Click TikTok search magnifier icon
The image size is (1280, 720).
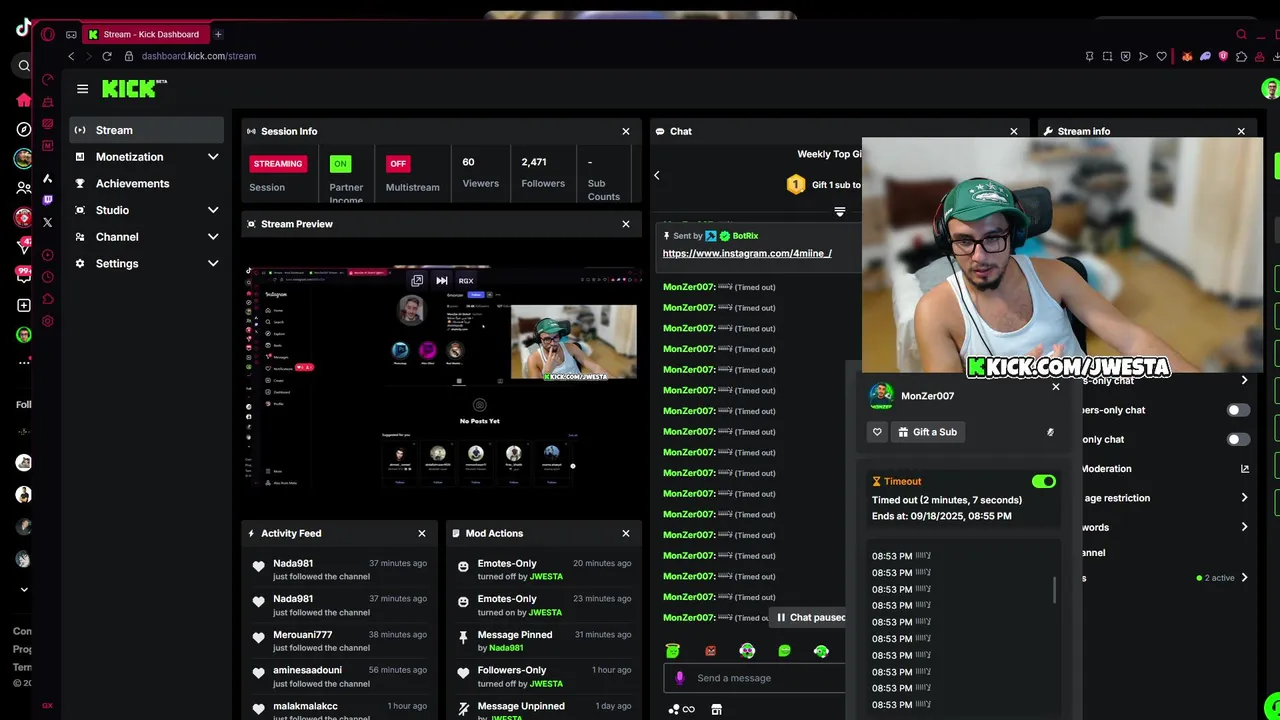tap(24, 66)
